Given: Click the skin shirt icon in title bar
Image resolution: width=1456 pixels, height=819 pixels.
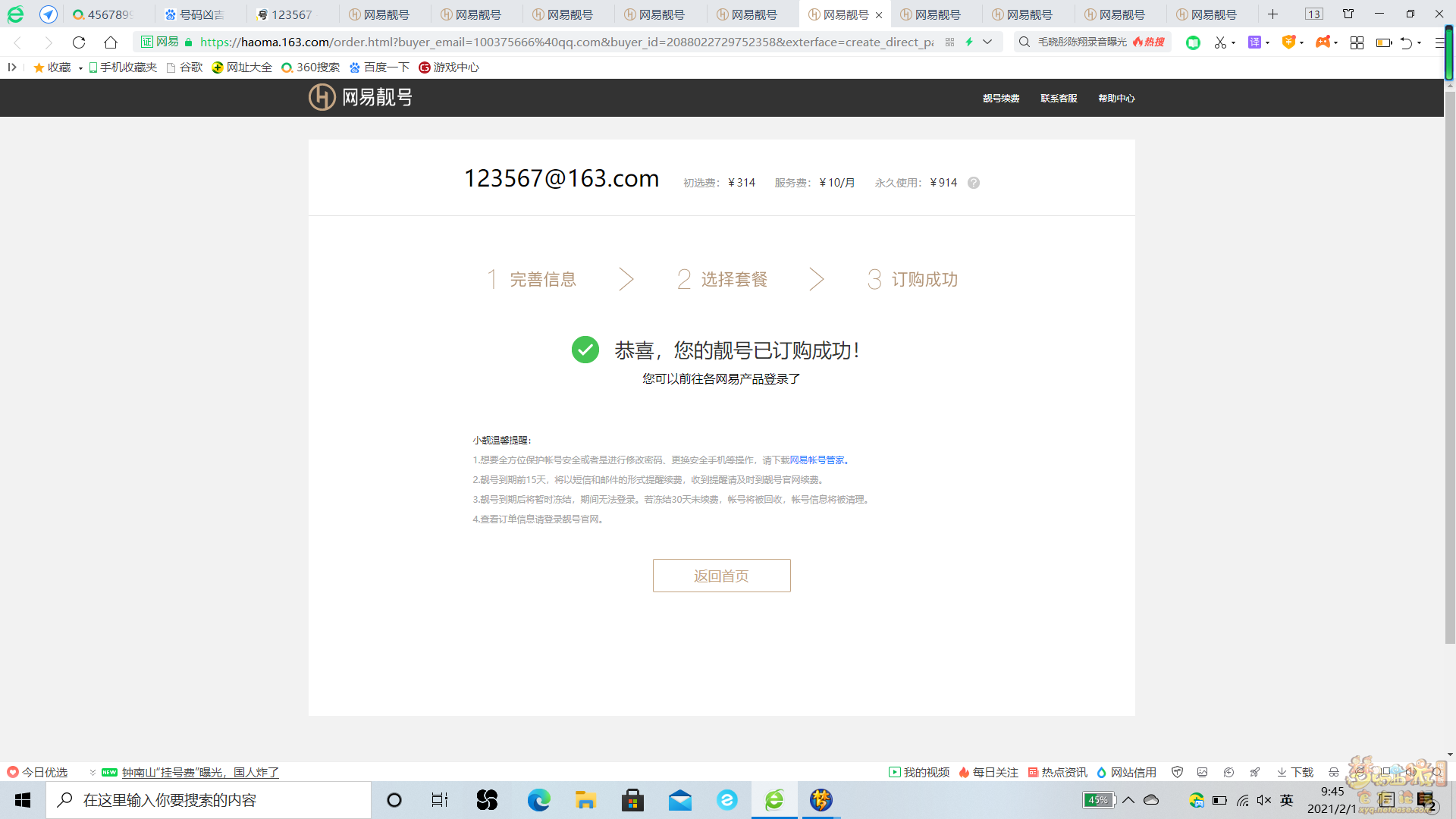Looking at the screenshot, I should click(x=1348, y=14).
